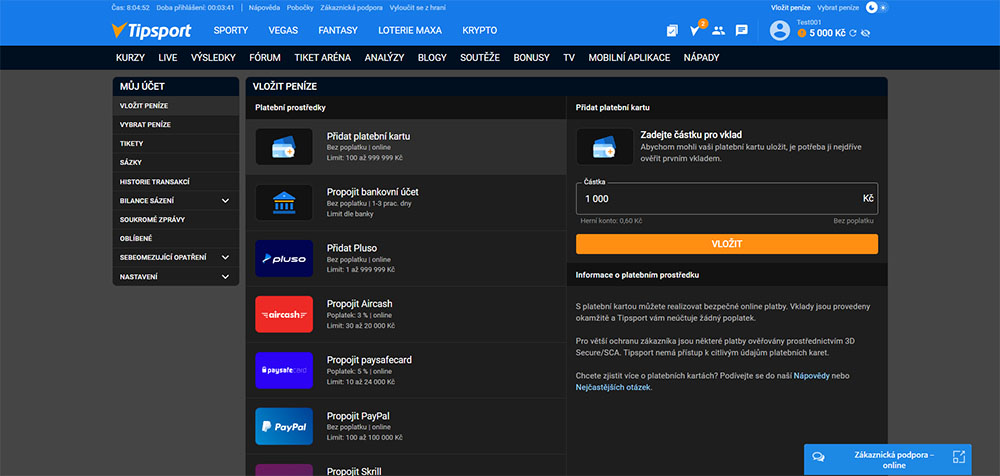Click the friends group icon
The image size is (1000, 476).
pyautogui.click(x=718, y=30)
